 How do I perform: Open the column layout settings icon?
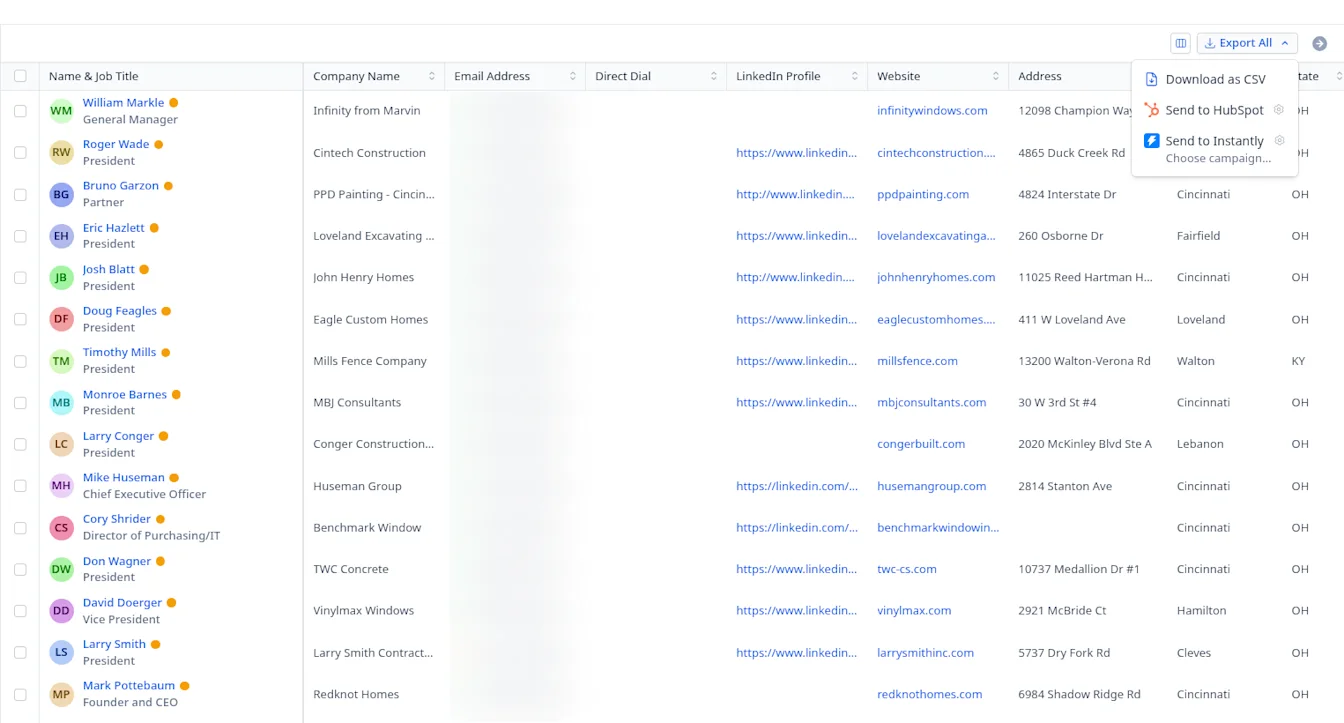click(x=1181, y=43)
